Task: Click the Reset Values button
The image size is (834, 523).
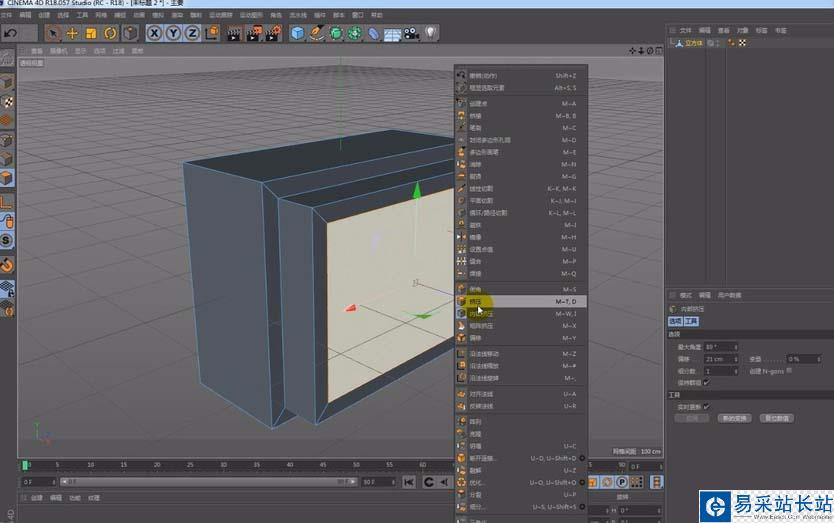Action: click(x=777, y=418)
